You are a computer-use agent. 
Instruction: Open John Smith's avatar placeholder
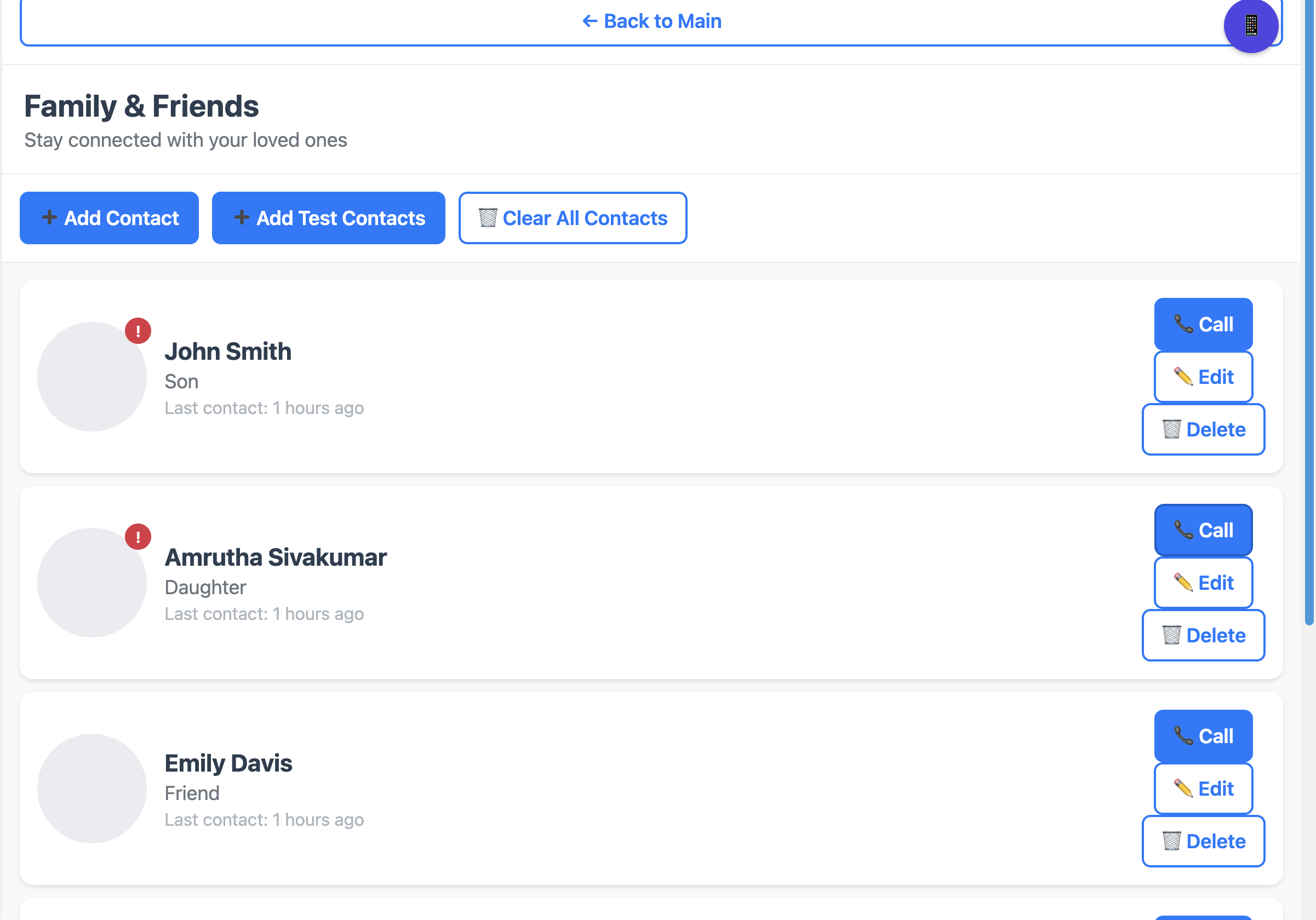(x=91, y=376)
